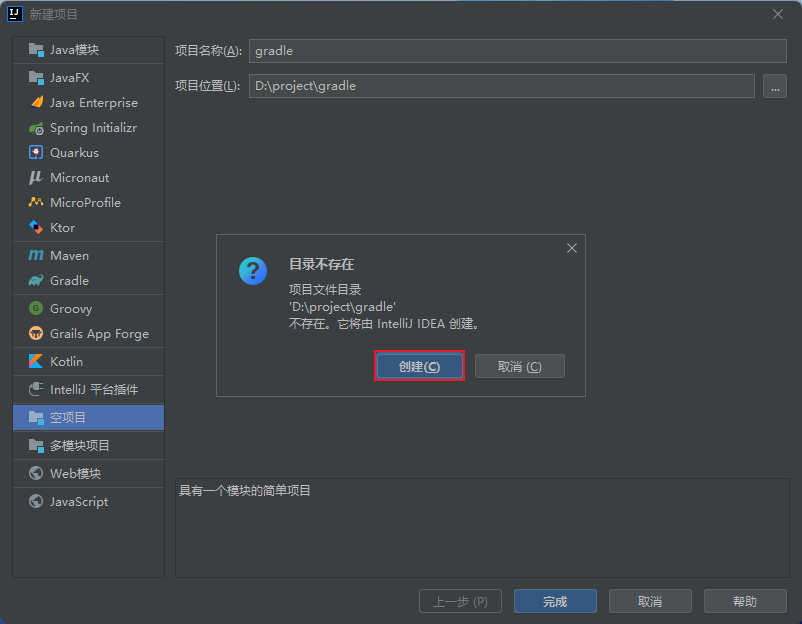This screenshot has height=624, width=802.
Task: Click the JavaFX folder icon
Action: (x=36, y=78)
